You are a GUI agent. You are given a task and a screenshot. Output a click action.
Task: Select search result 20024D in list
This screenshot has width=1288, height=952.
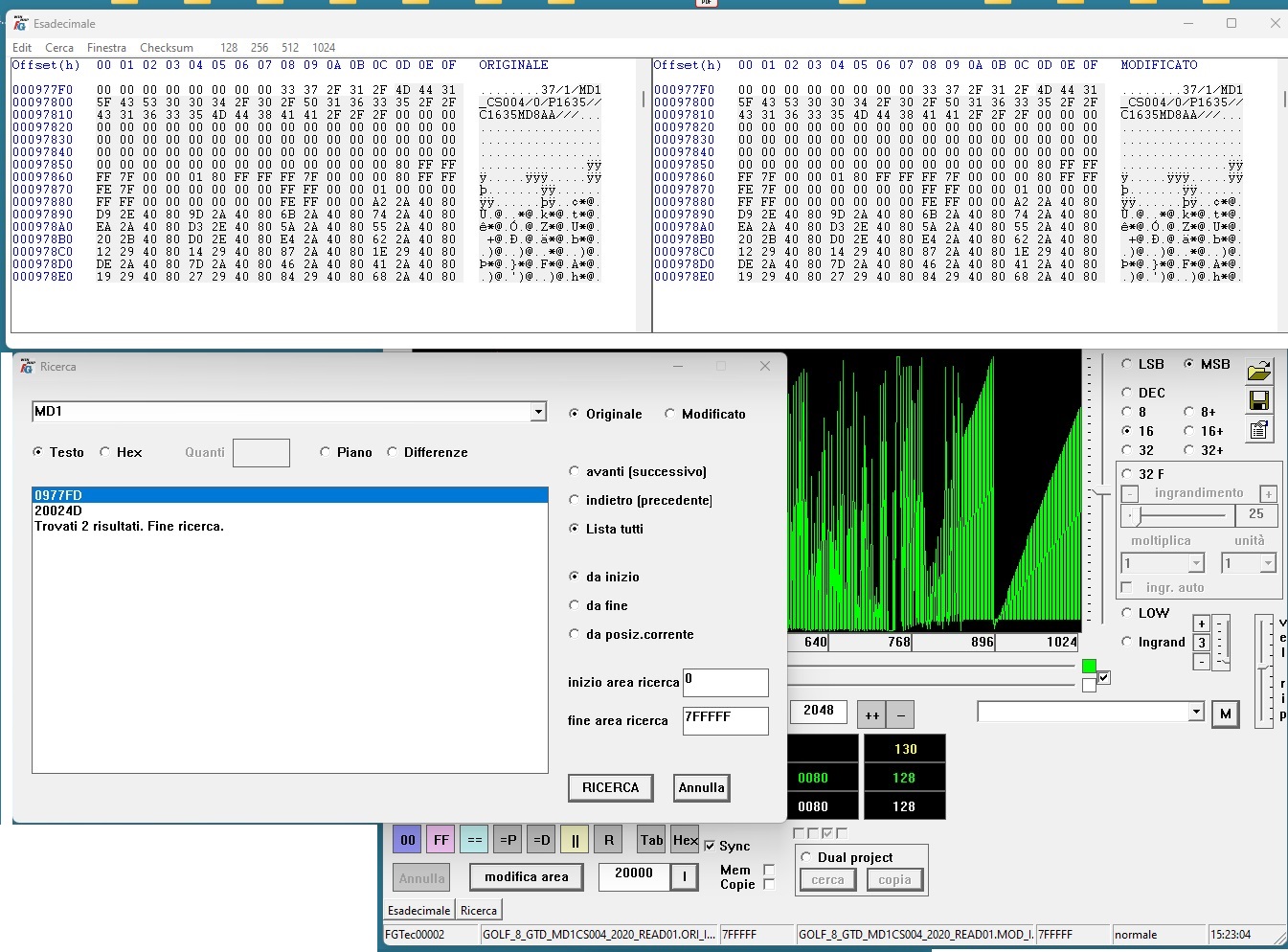(x=58, y=510)
